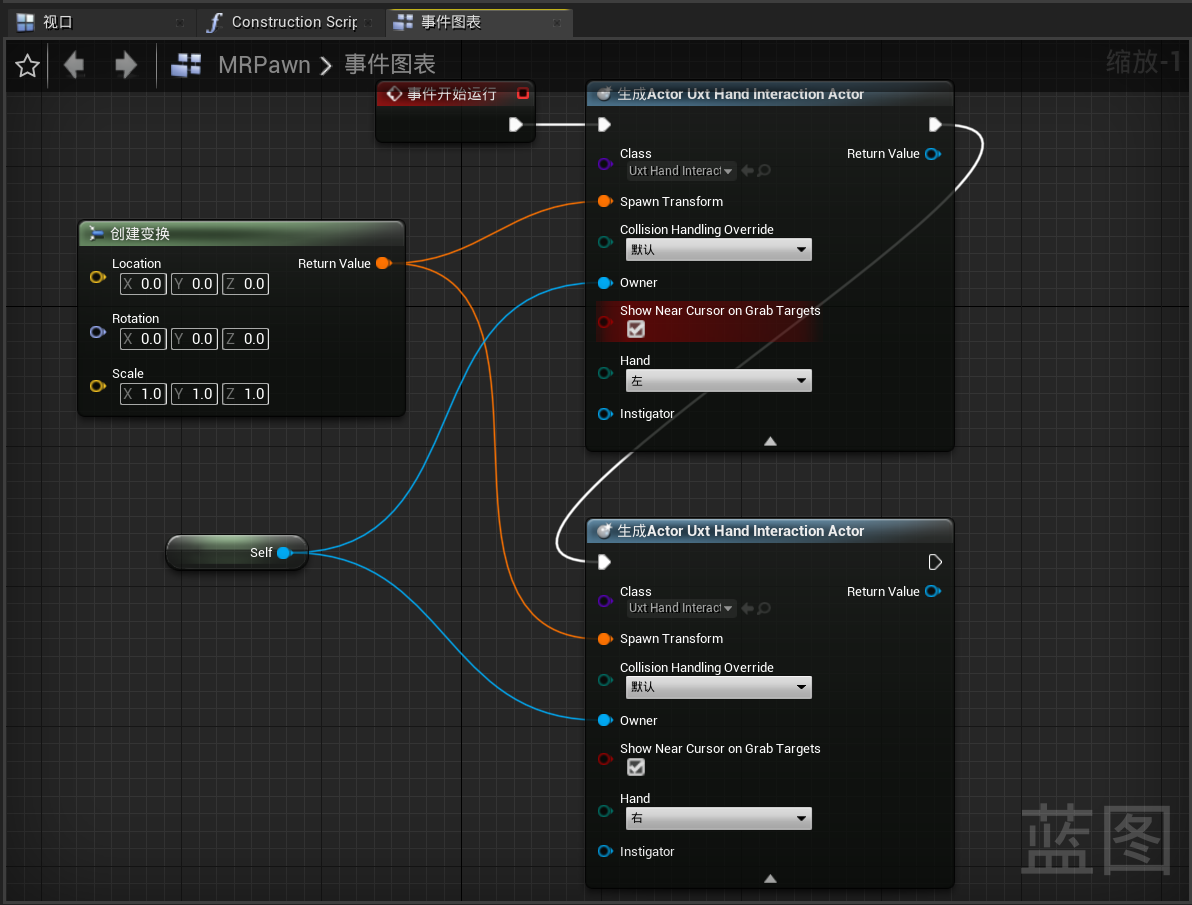Collapse the top spawn node's advanced pins arrow
The width and height of the screenshot is (1192, 905).
[x=770, y=441]
